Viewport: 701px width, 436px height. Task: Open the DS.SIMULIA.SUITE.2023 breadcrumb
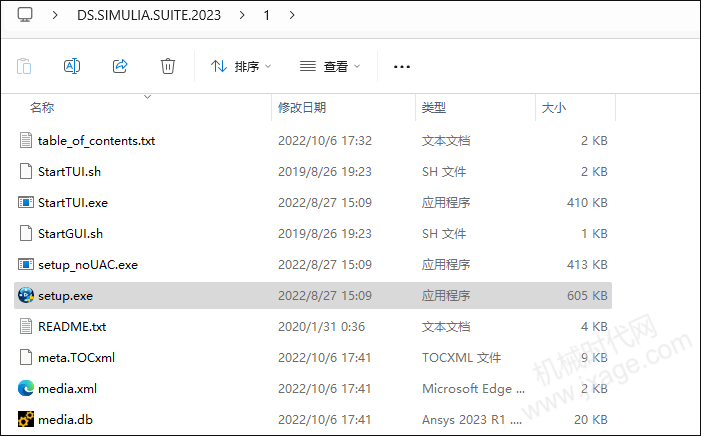pyautogui.click(x=149, y=15)
